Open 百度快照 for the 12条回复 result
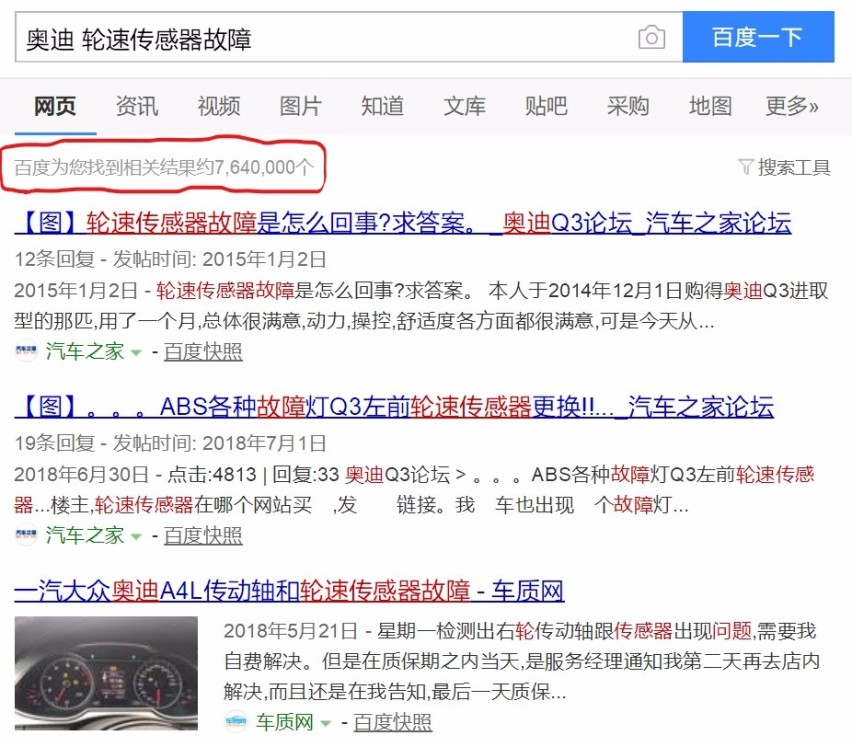852x747 pixels. (x=203, y=352)
